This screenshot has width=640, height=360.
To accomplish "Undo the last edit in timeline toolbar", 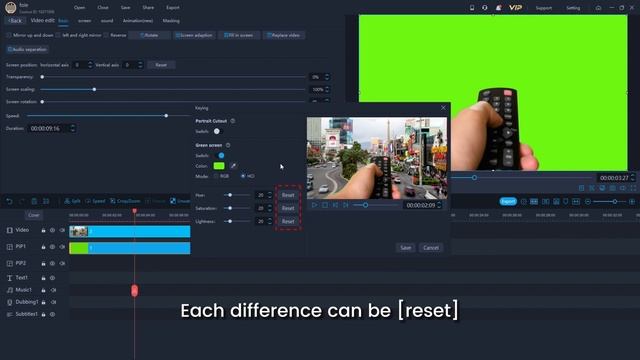I will 9,201.
